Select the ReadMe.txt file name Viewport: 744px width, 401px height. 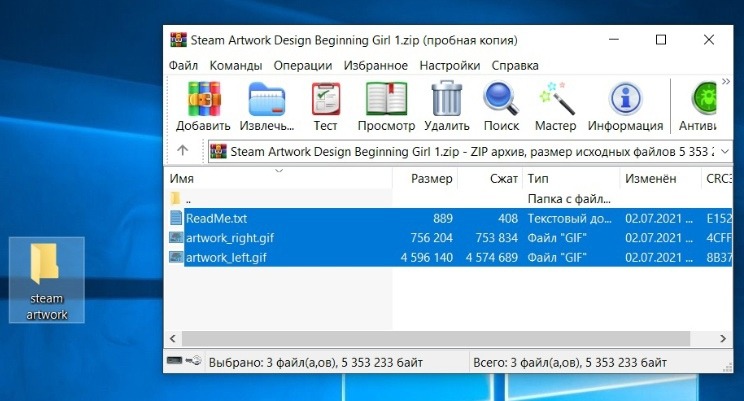(x=216, y=218)
